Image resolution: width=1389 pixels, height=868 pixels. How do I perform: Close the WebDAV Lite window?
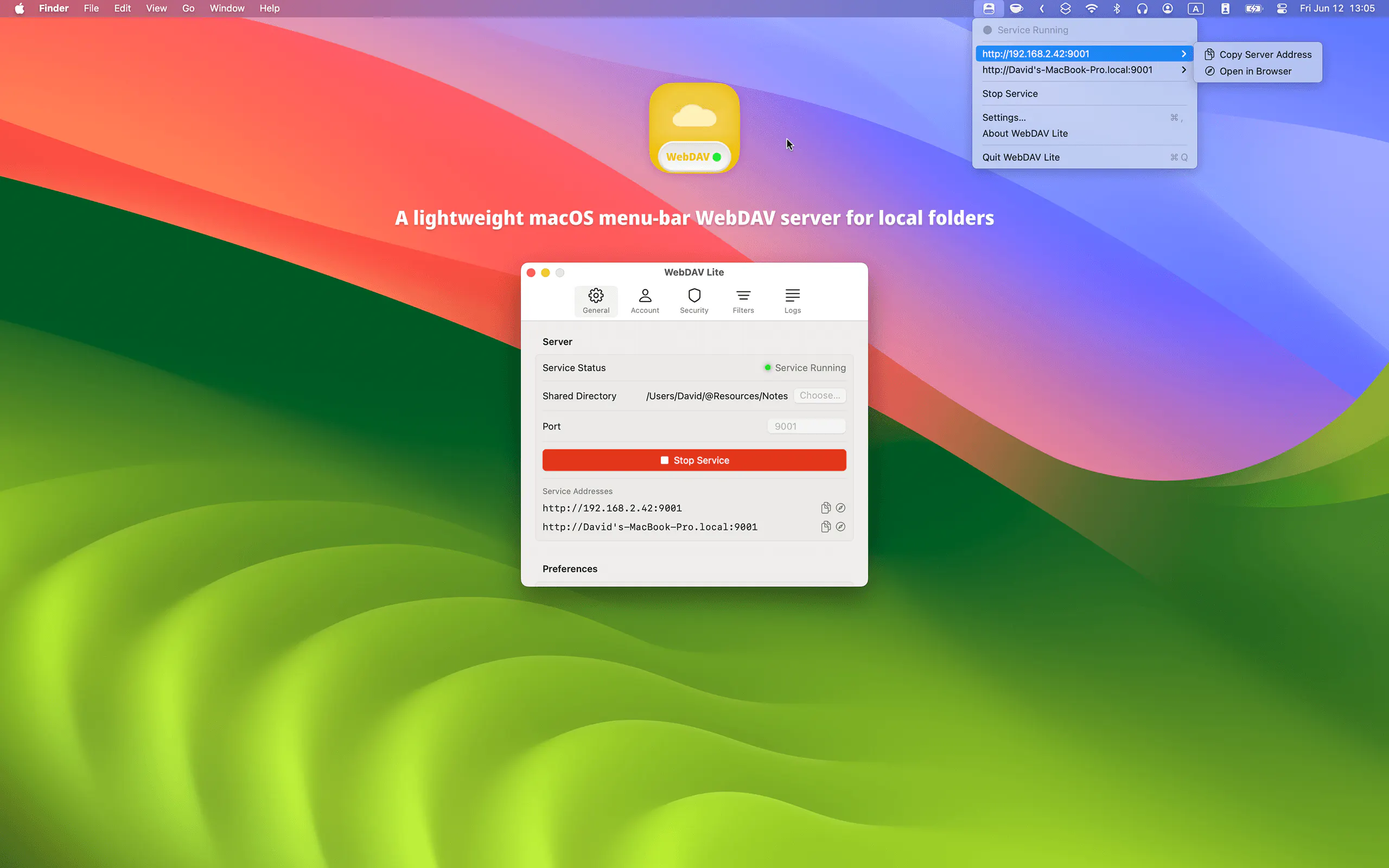point(531,272)
